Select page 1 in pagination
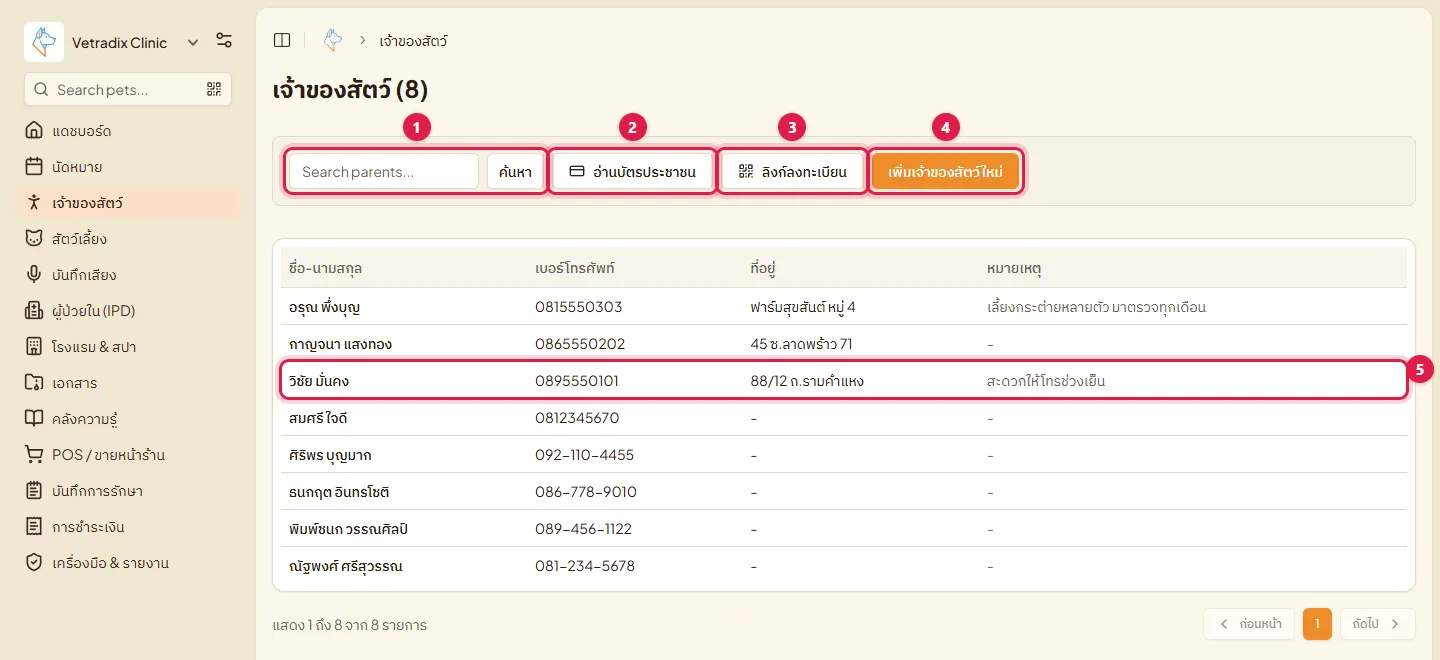This screenshot has height=660, width=1440. pyautogui.click(x=1317, y=624)
